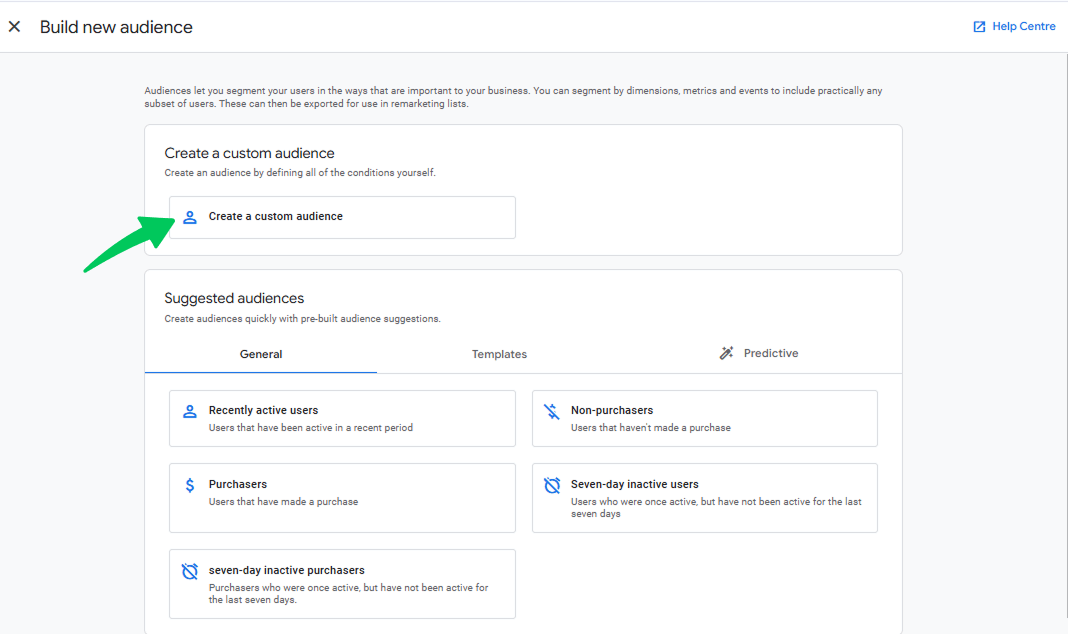This screenshot has width=1068, height=634.
Task: Click the person icon for Recently active users
Action: pos(190,411)
